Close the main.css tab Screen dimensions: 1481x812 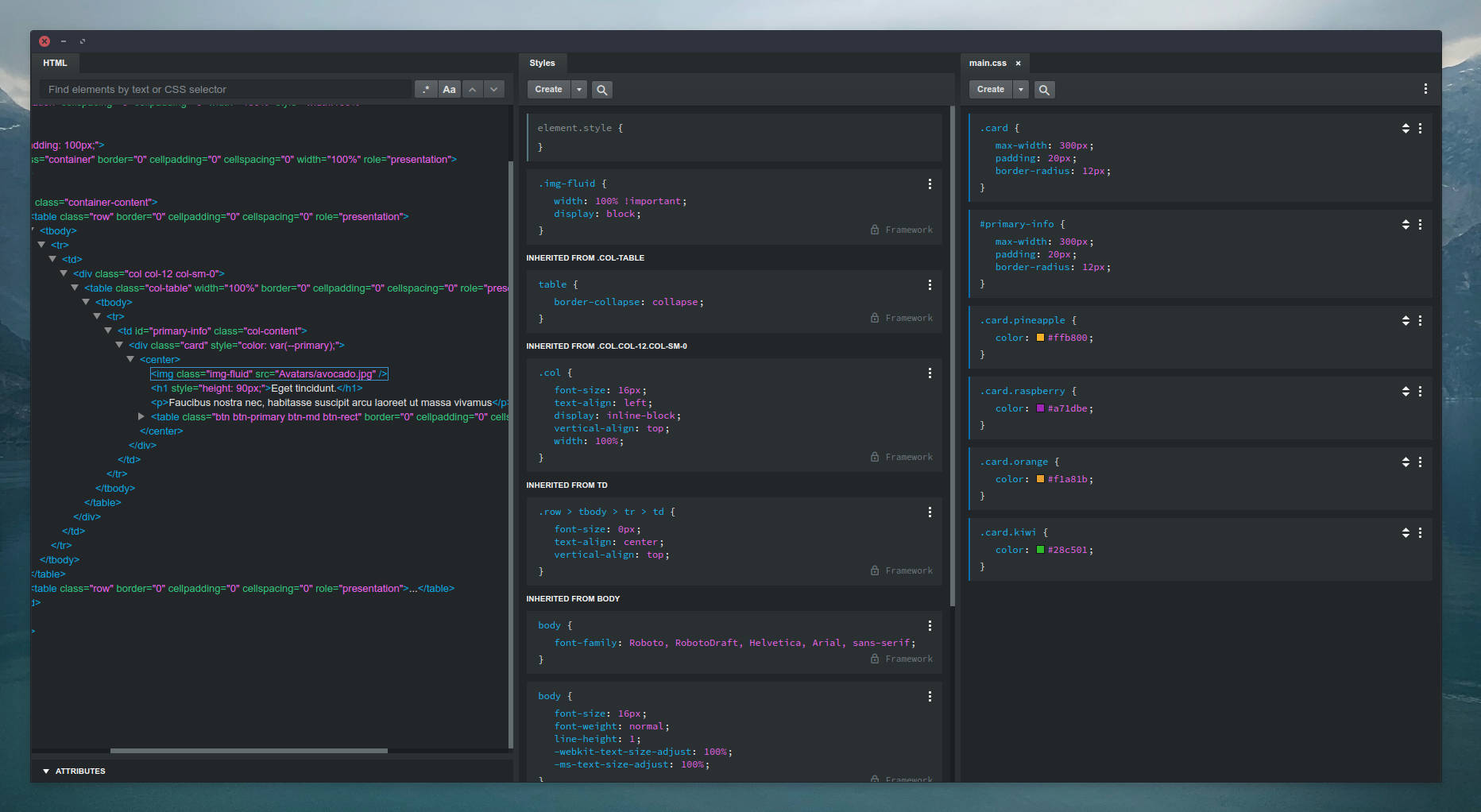coord(1018,64)
